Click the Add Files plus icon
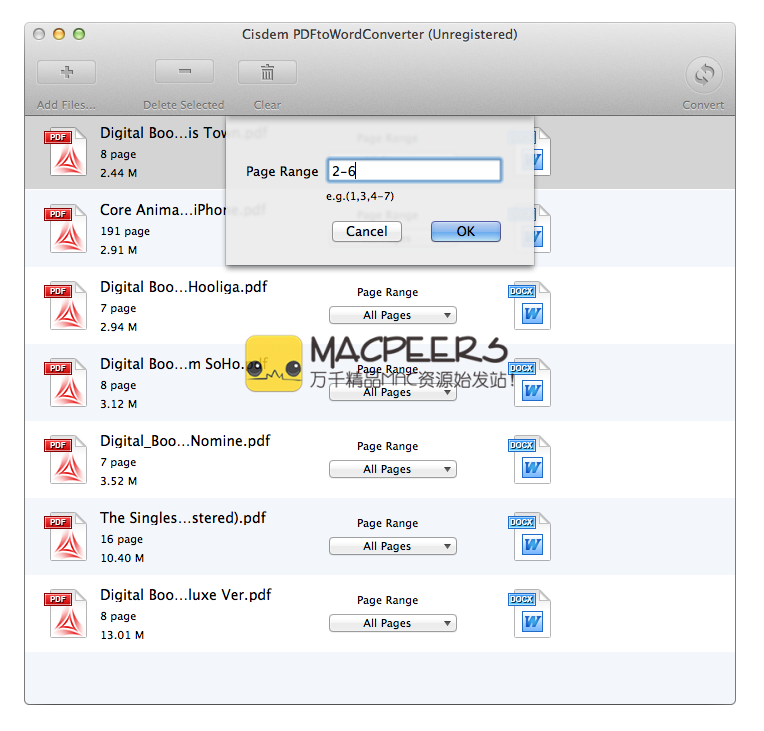 click(x=66, y=72)
